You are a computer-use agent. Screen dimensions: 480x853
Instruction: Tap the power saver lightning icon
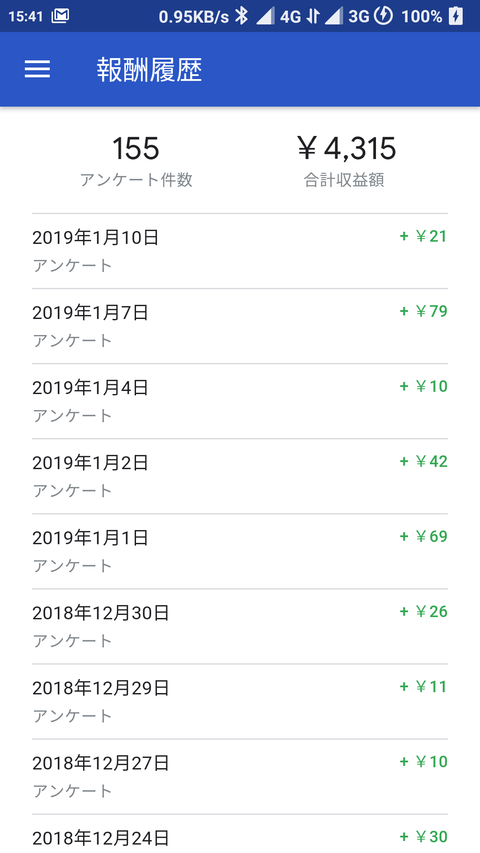384,16
